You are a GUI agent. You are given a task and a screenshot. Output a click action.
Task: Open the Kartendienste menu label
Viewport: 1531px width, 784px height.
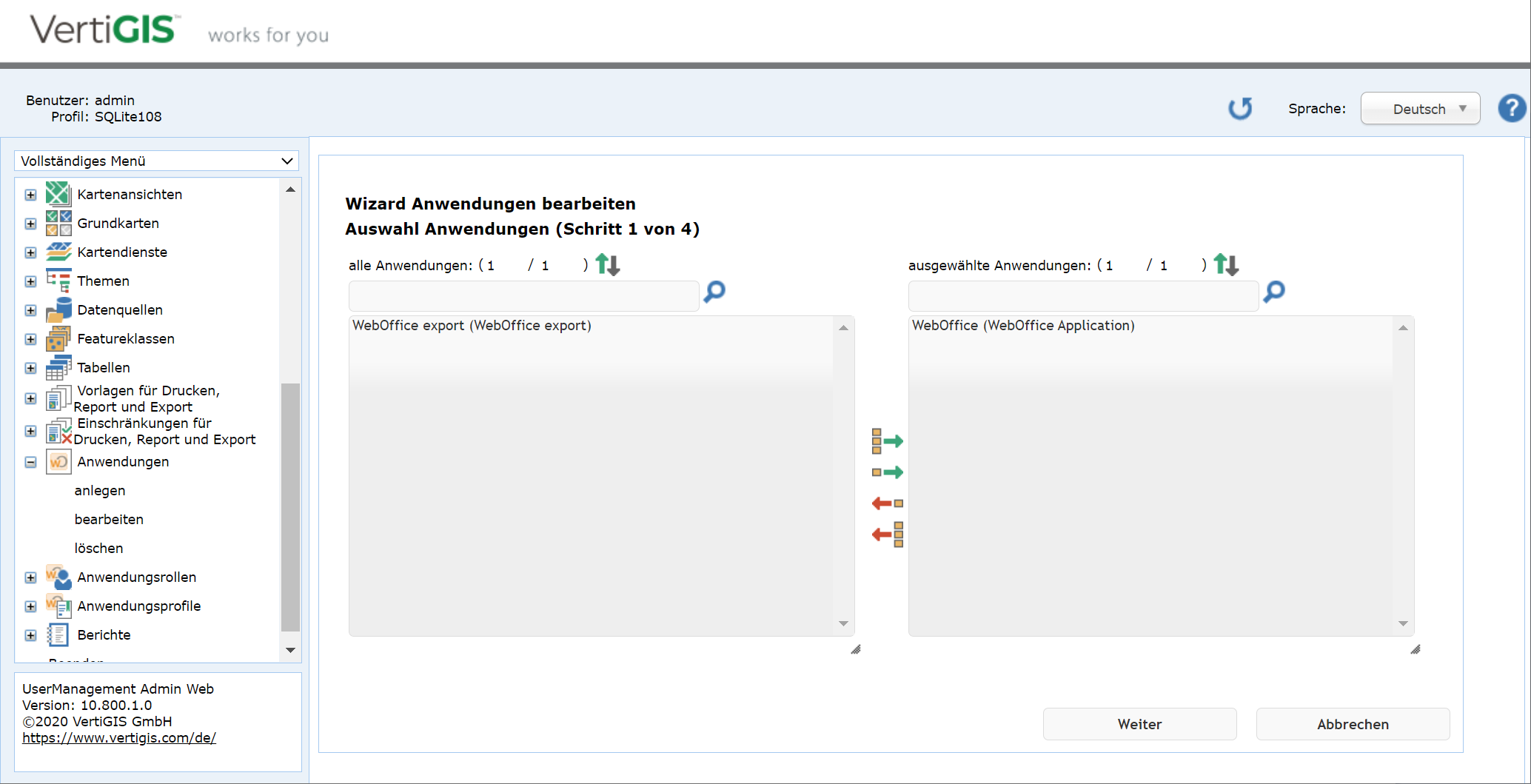pos(122,252)
